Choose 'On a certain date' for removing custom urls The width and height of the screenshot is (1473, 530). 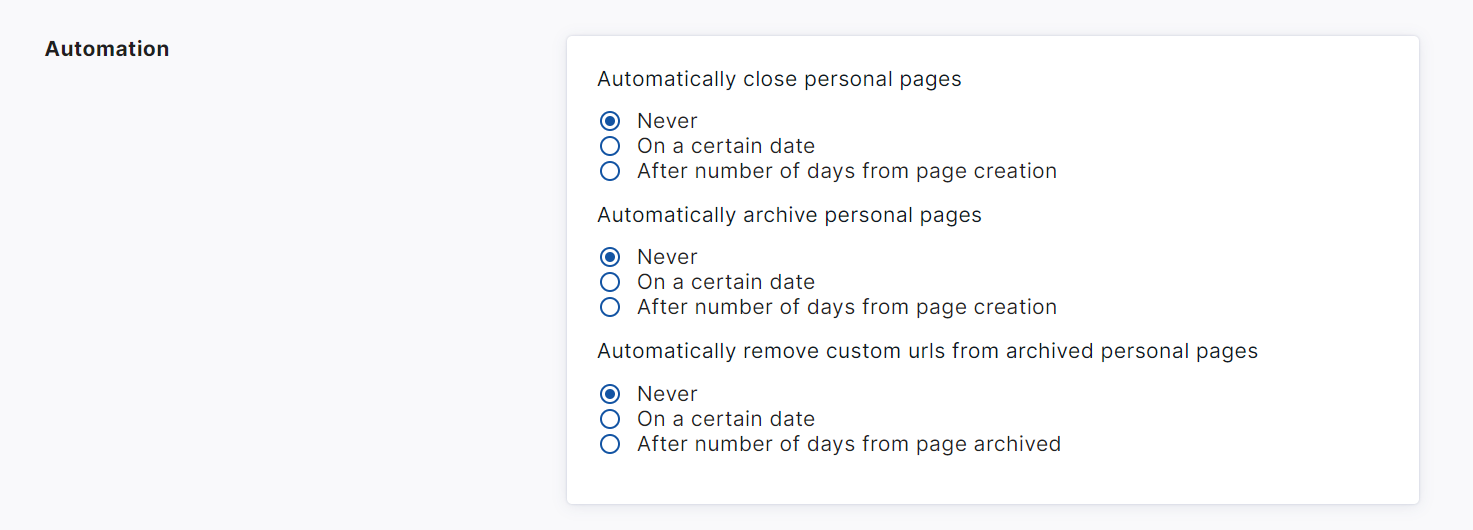click(610, 419)
